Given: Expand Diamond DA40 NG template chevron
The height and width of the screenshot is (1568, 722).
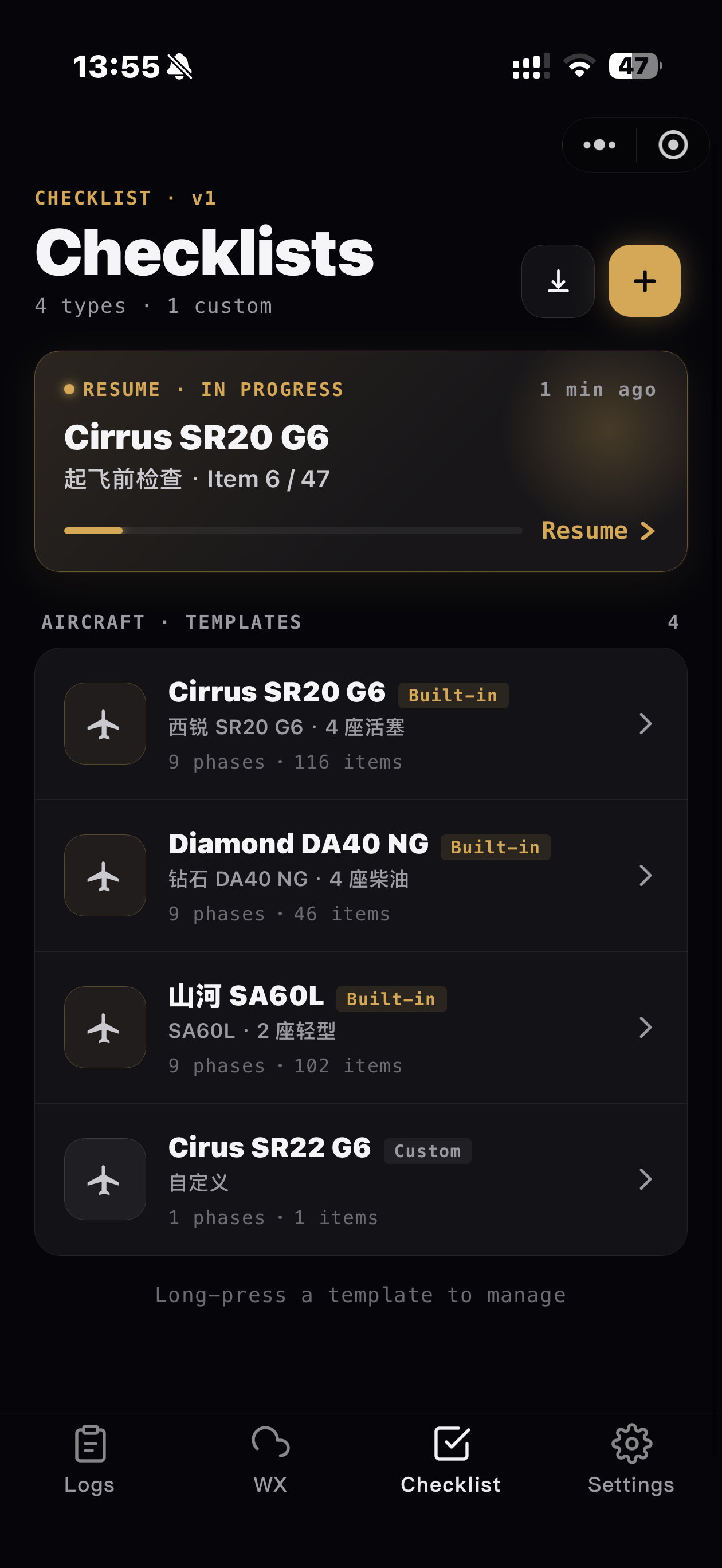Looking at the screenshot, I should [x=645, y=875].
